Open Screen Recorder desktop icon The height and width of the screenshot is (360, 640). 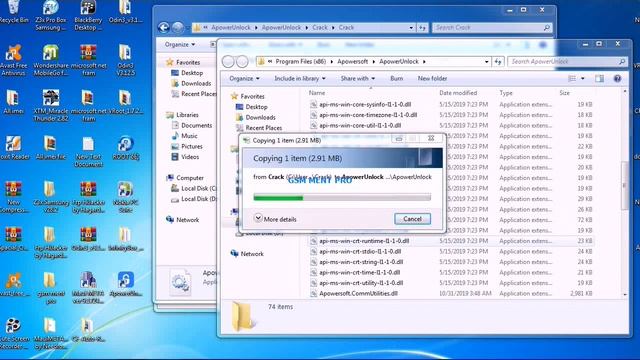13,333
